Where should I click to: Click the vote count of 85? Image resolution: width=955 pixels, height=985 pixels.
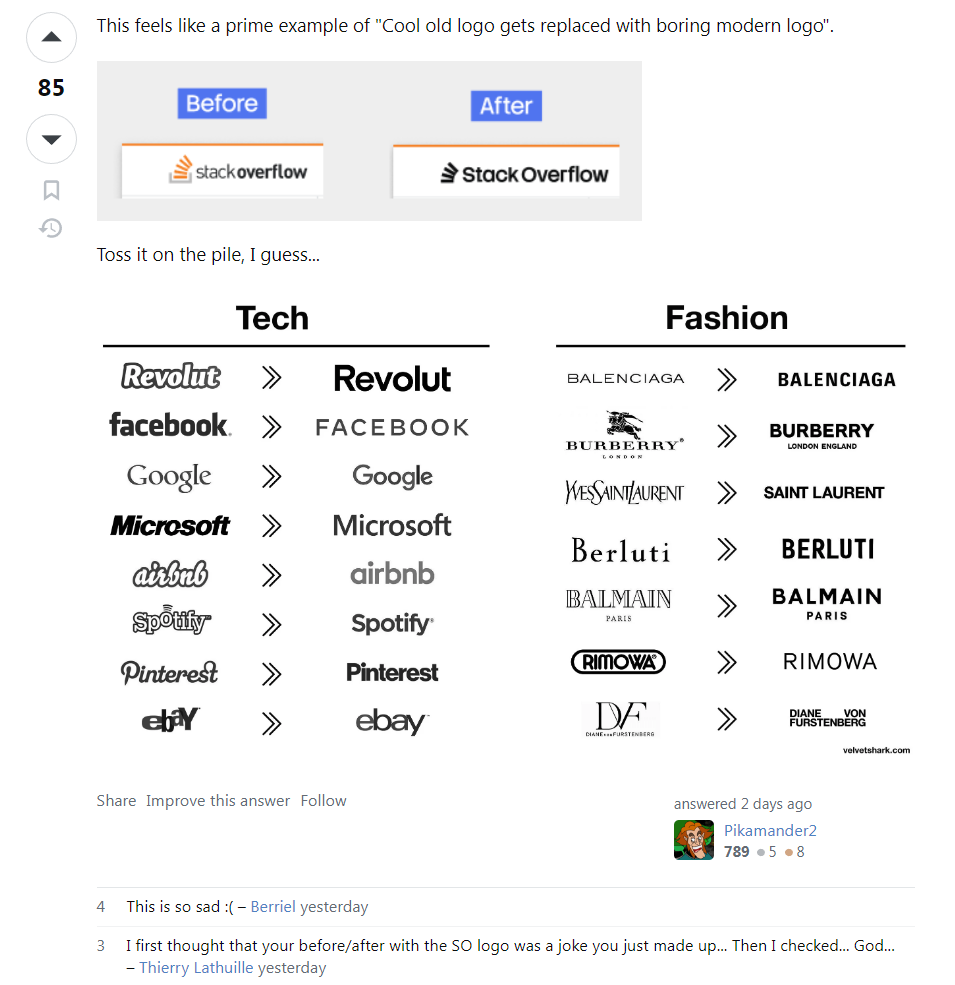tap(51, 88)
